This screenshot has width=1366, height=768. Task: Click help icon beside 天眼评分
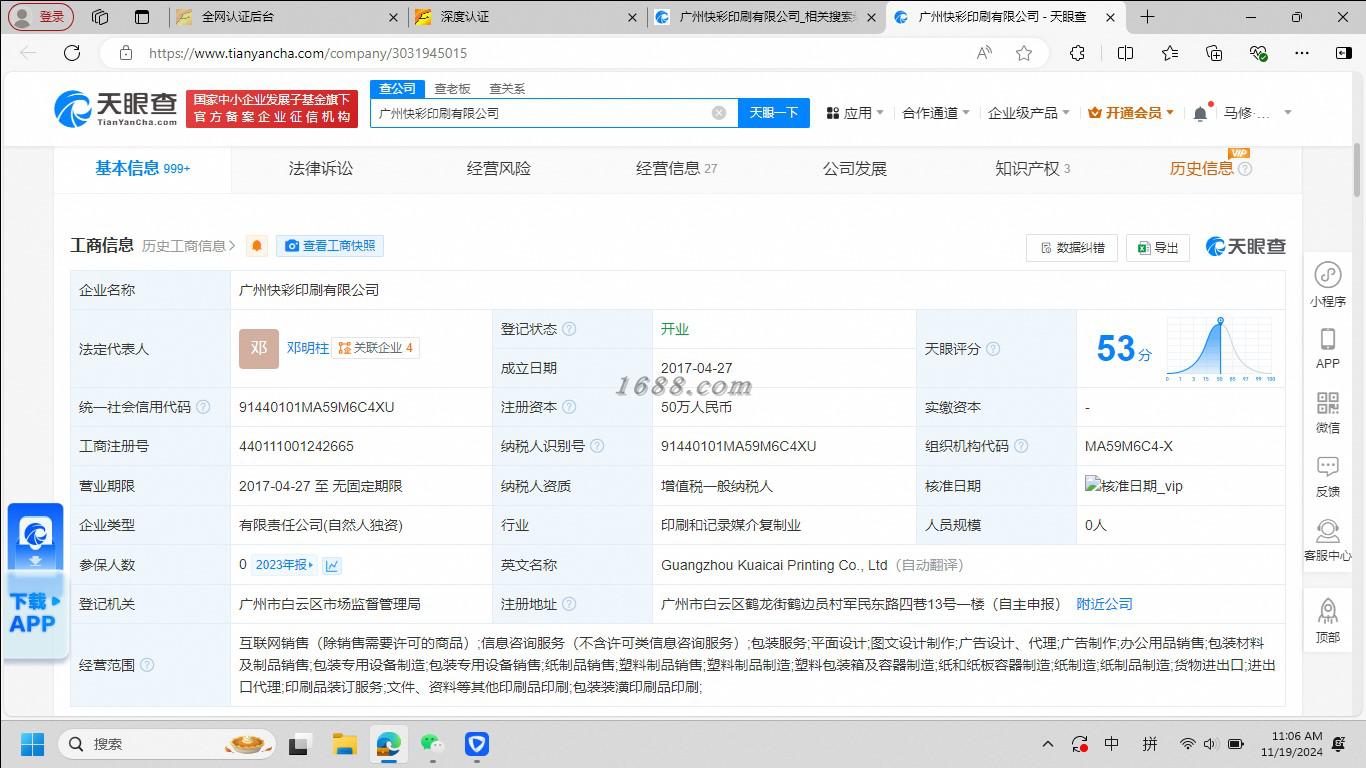[x=993, y=349]
